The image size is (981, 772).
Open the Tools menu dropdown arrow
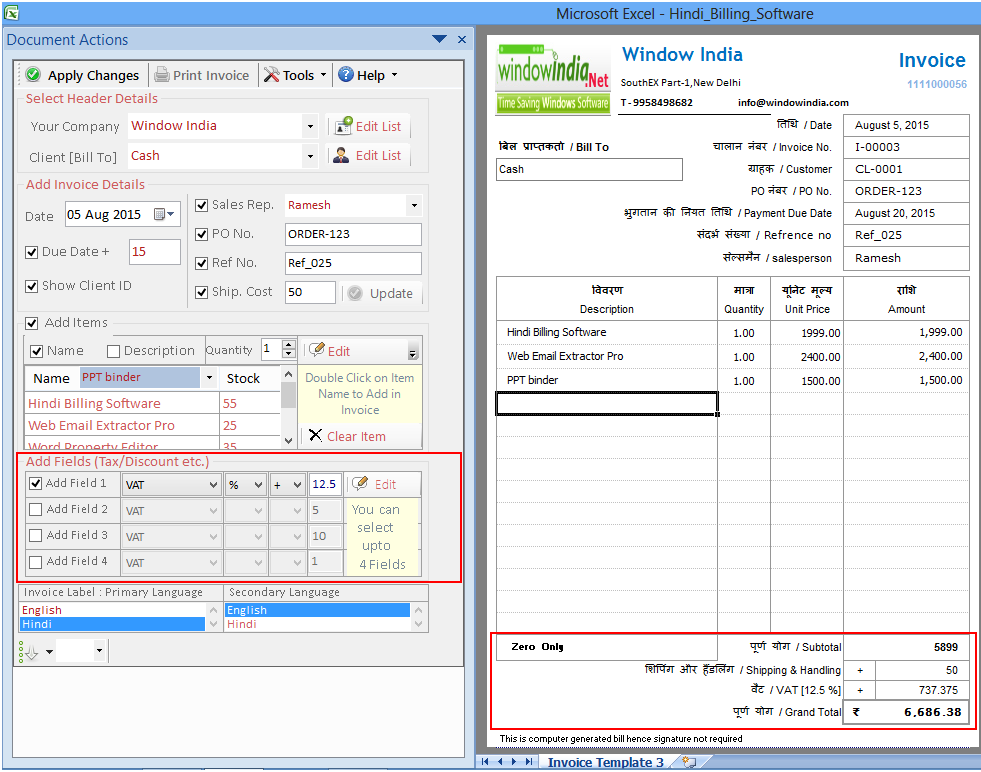323,74
